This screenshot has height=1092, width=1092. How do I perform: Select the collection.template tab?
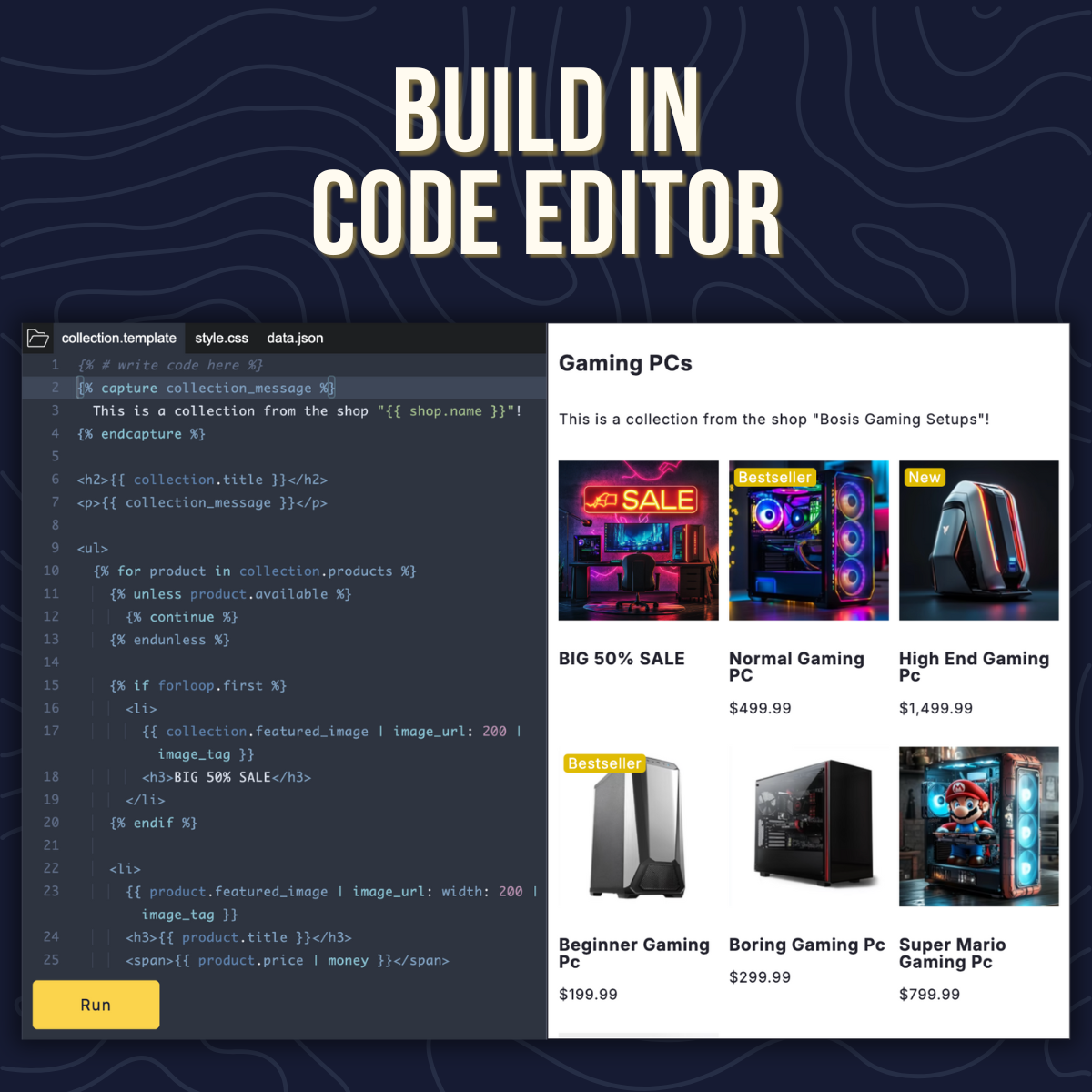click(119, 338)
